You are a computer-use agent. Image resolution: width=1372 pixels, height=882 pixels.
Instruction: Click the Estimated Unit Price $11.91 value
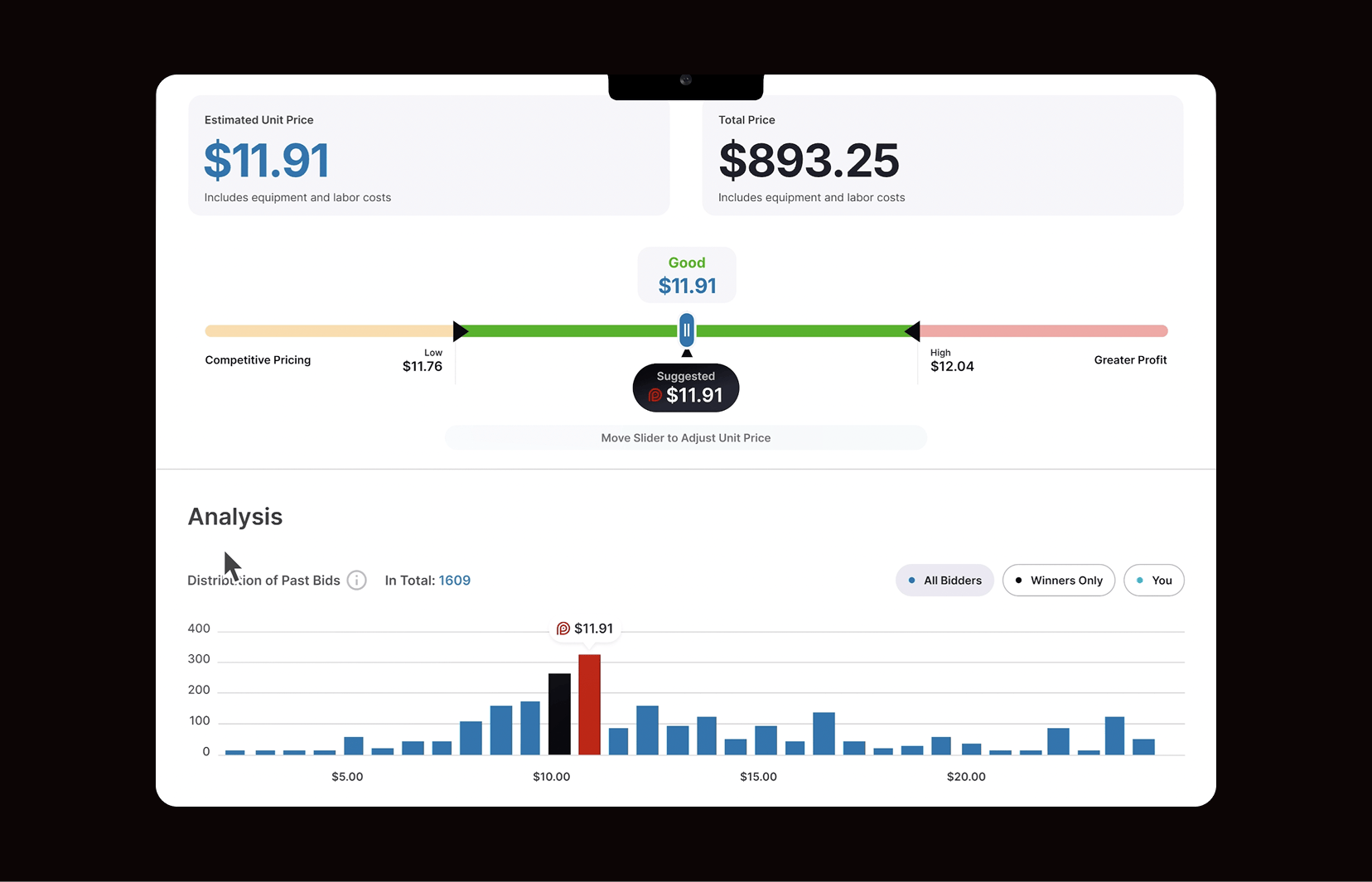pyautogui.click(x=267, y=161)
